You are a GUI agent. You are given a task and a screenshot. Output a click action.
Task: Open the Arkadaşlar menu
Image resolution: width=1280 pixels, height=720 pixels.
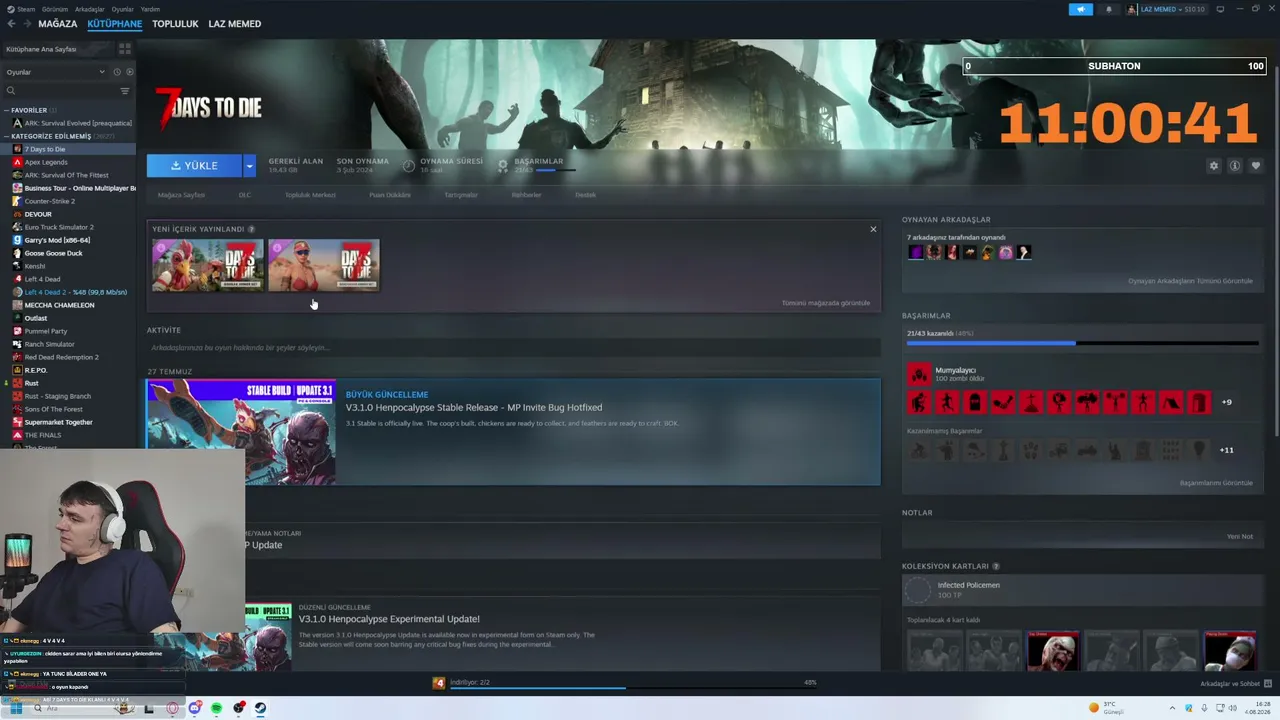[90, 9]
